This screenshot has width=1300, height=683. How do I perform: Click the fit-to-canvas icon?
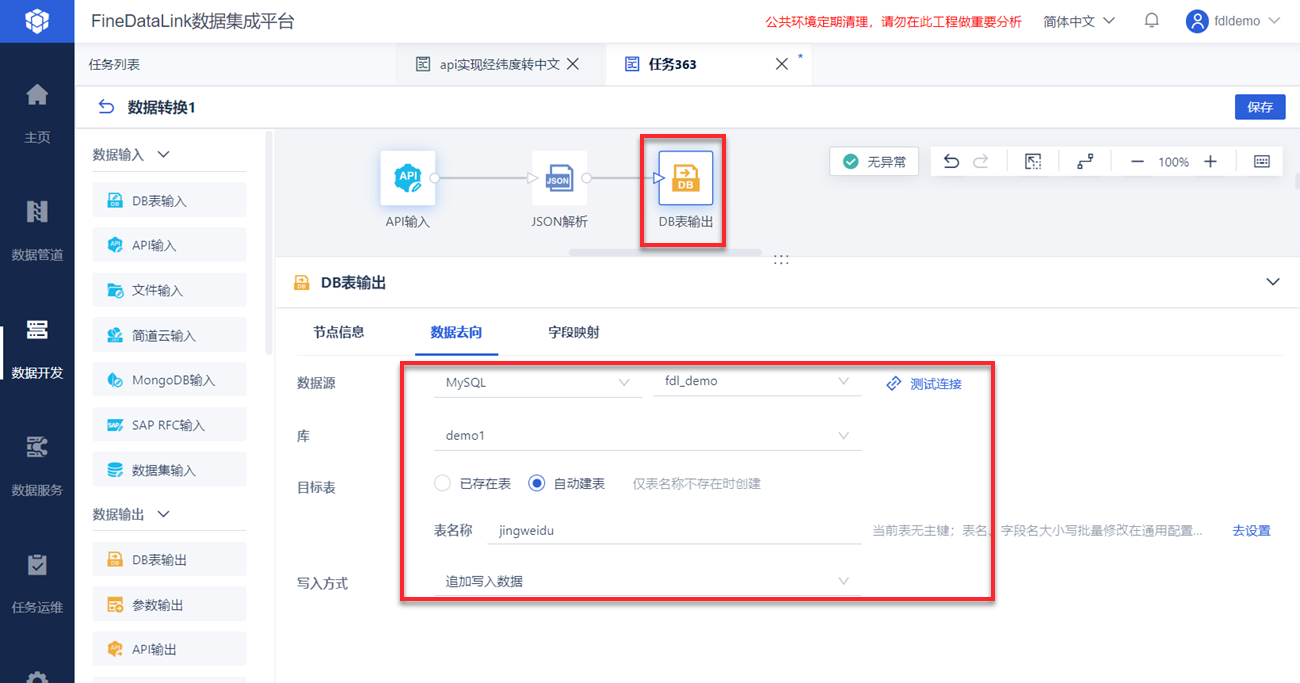pyautogui.click(x=1034, y=161)
